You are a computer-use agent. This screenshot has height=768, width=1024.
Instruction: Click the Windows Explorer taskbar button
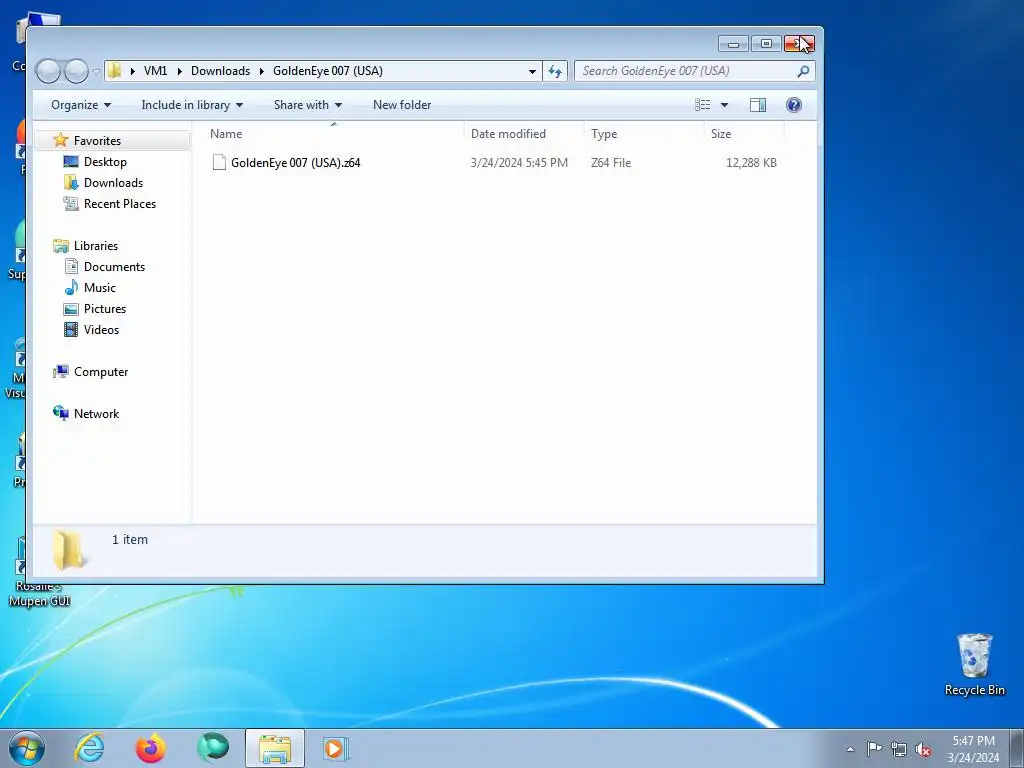pos(275,748)
